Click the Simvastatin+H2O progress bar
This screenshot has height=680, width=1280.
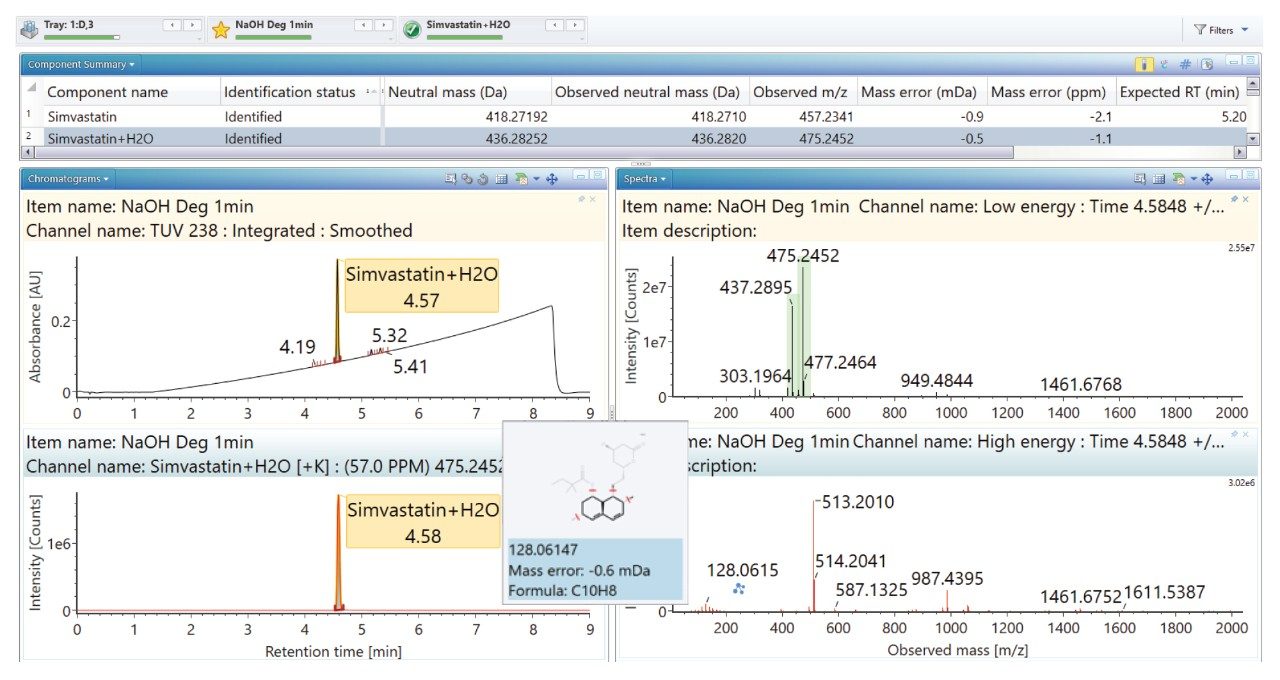coord(464,37)
